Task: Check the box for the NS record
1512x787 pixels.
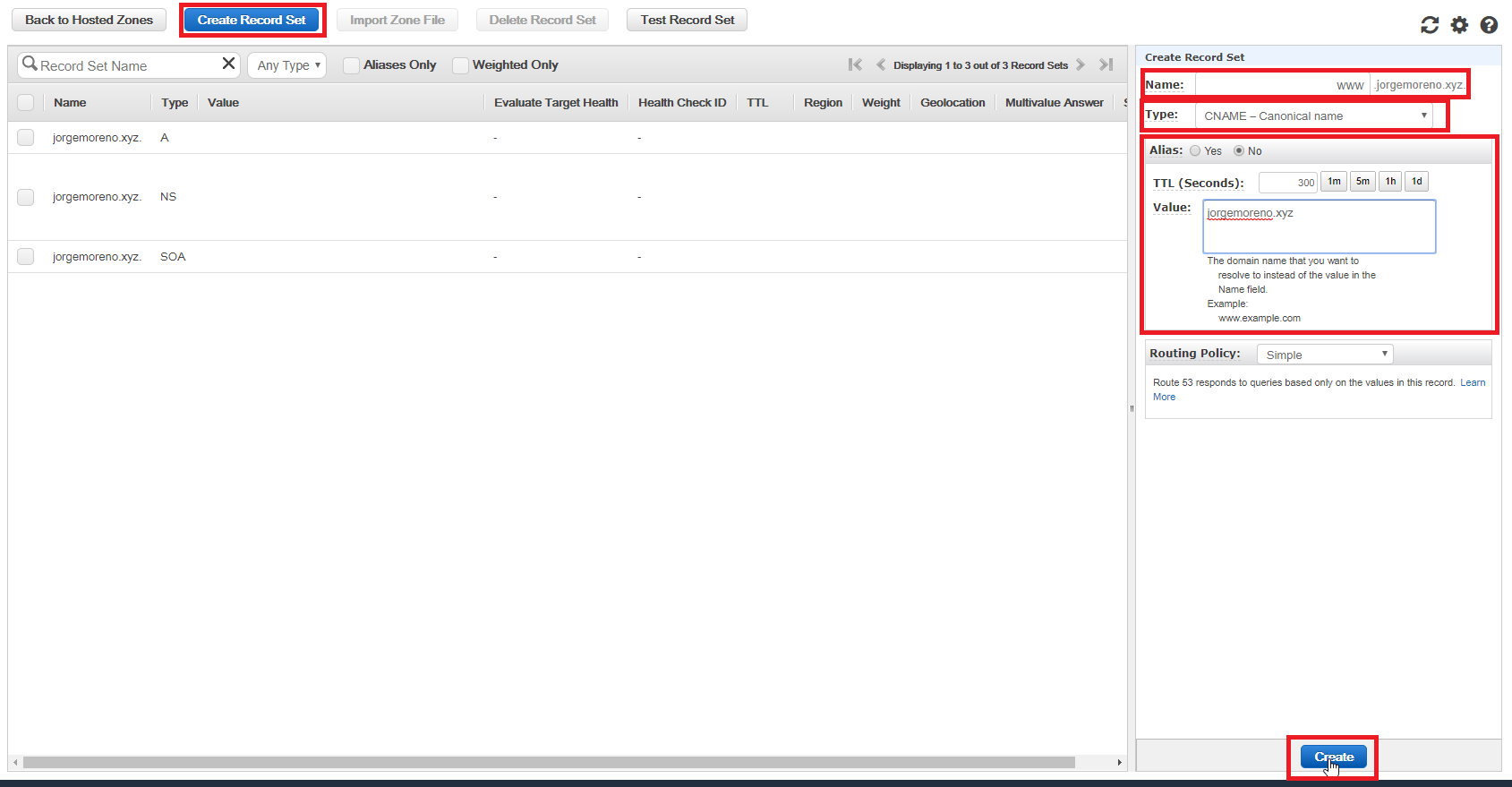Action: 26,197
